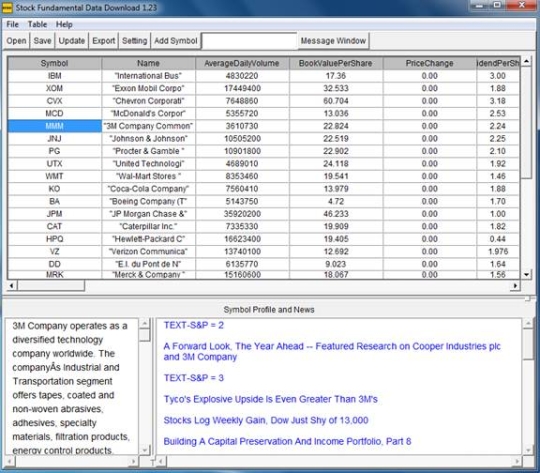Open Tyco's Explosive Upside news link
The image size is (540, 473).
(x=271, y=399)
